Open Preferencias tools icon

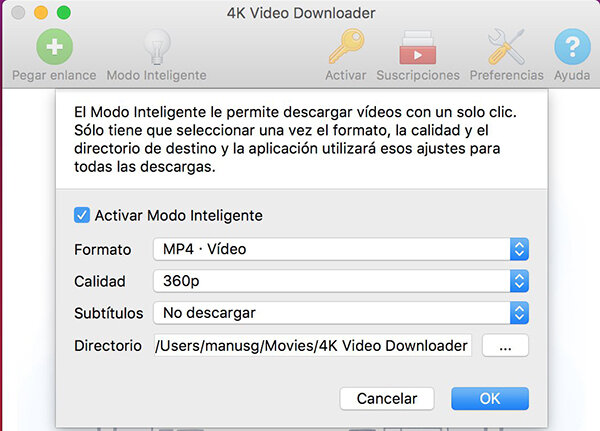pos(506,47)
